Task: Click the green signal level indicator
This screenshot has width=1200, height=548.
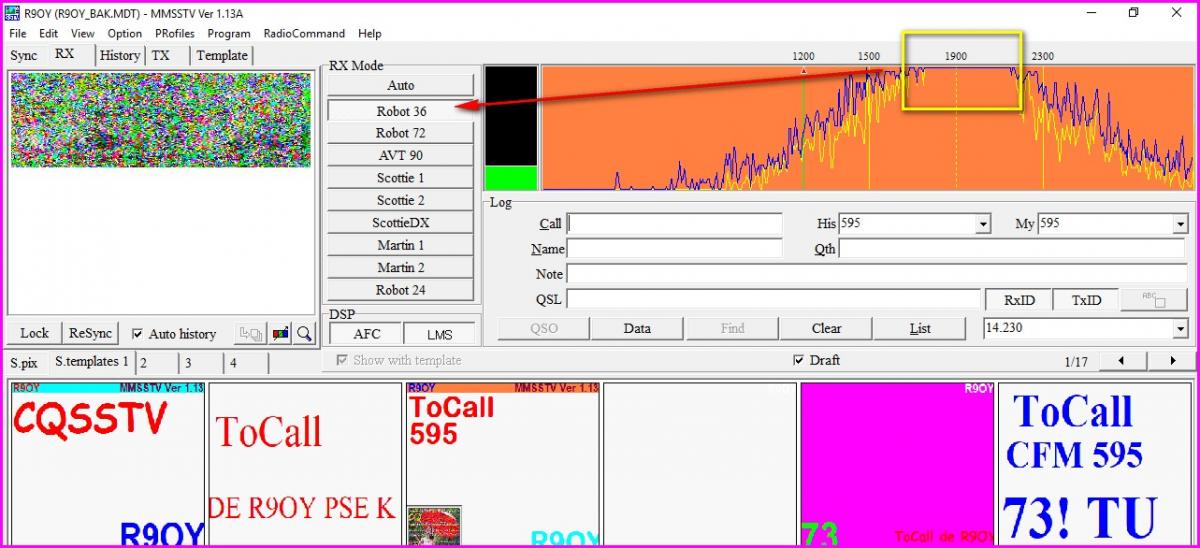Action: click(510, 178)
